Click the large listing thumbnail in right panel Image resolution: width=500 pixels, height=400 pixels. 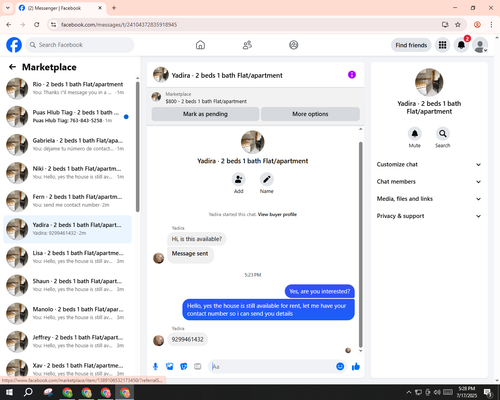(429, 82)
